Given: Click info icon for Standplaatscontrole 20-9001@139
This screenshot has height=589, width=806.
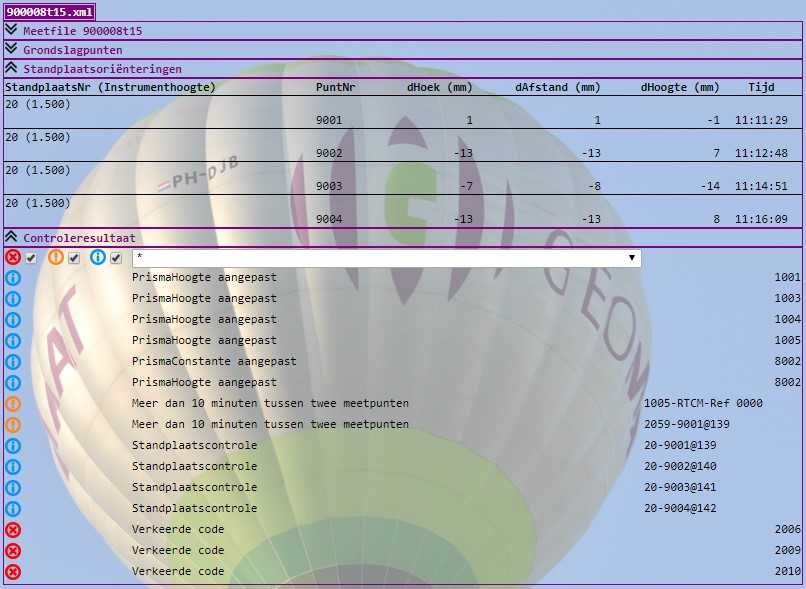Looking at the screenshot, I should (13, 446).
